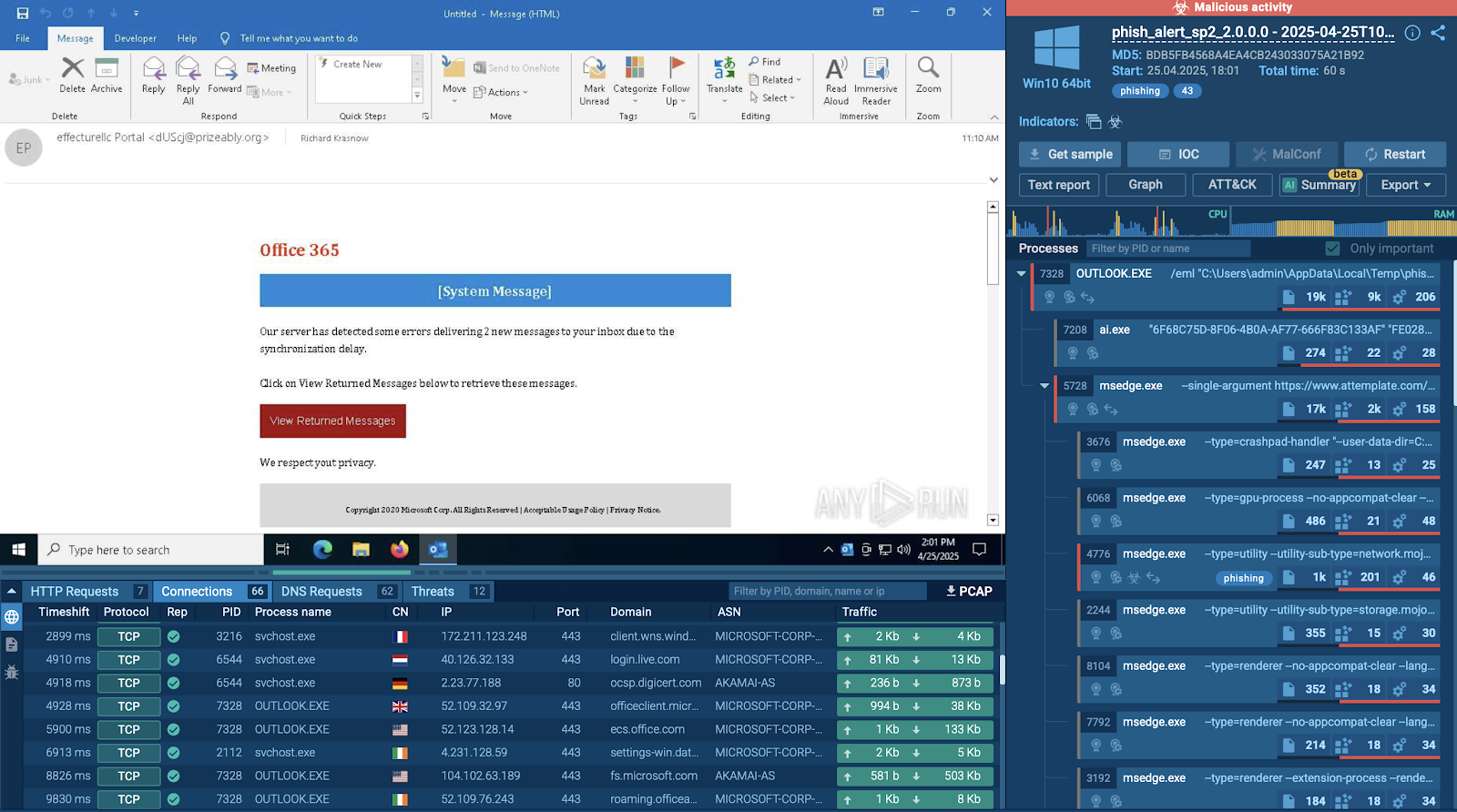This screenshot has width=1457, height=812.
Task: Open the Windows Start menu
Action: [x=18, y=549]
